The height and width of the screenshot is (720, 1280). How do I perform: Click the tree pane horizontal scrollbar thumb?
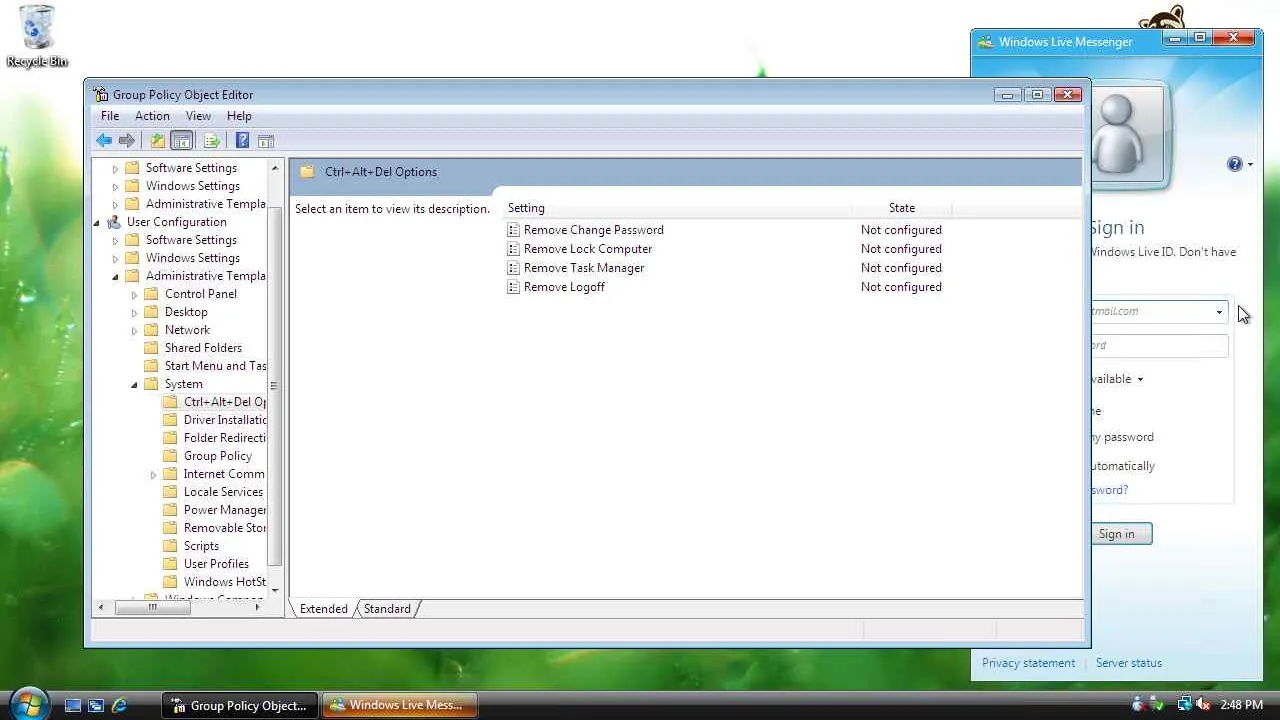152,607
